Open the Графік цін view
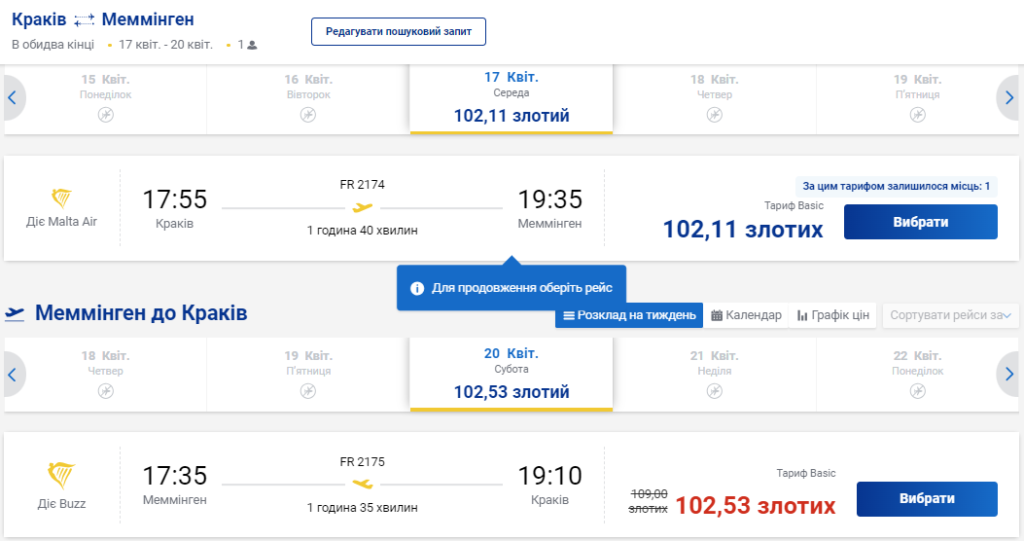 pos(833,315)
